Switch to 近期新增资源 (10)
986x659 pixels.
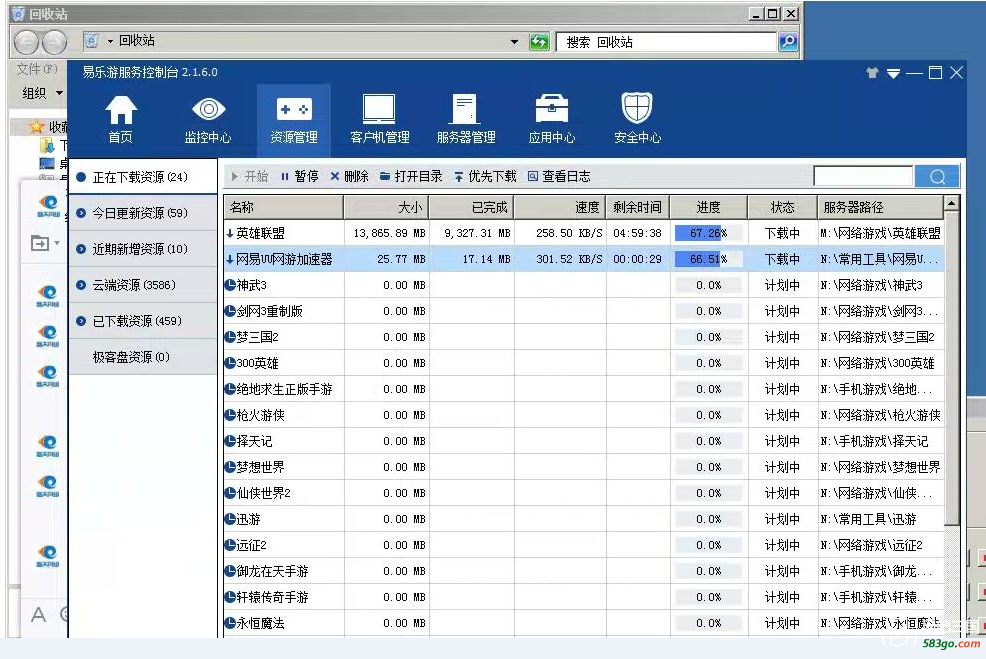click(x=143, y=249)
